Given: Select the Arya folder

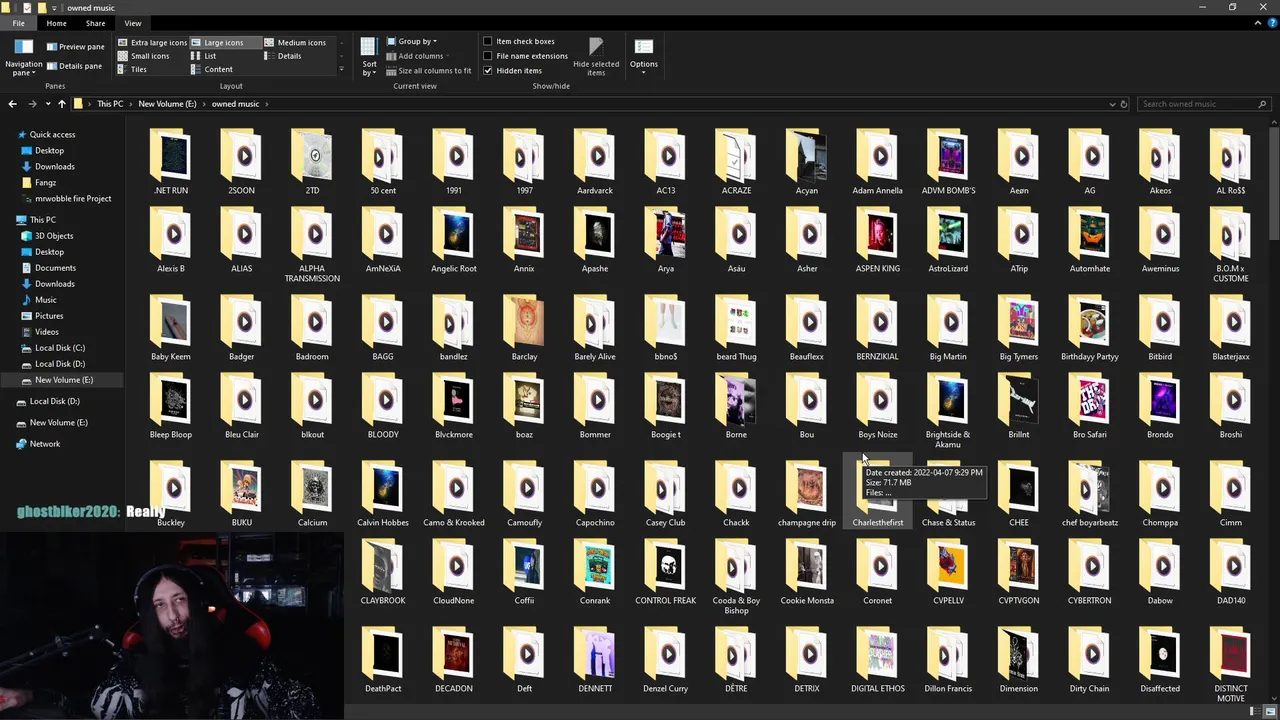Looking at the screenshot, I should click(666, 241).
